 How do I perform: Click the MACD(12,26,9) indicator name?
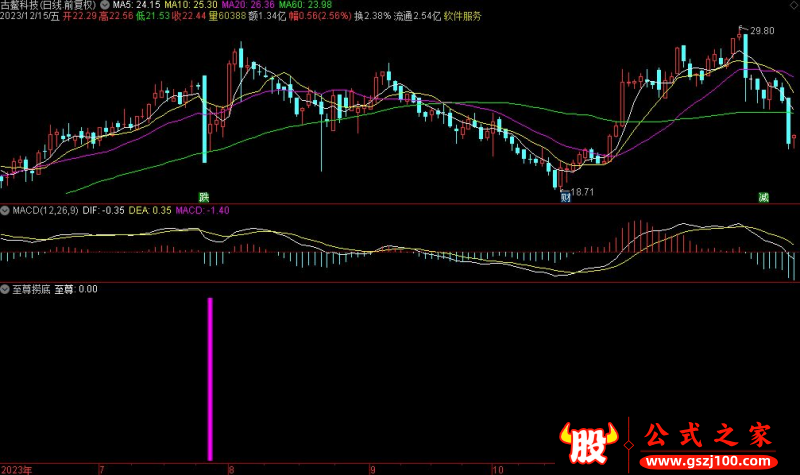[45, 210]
